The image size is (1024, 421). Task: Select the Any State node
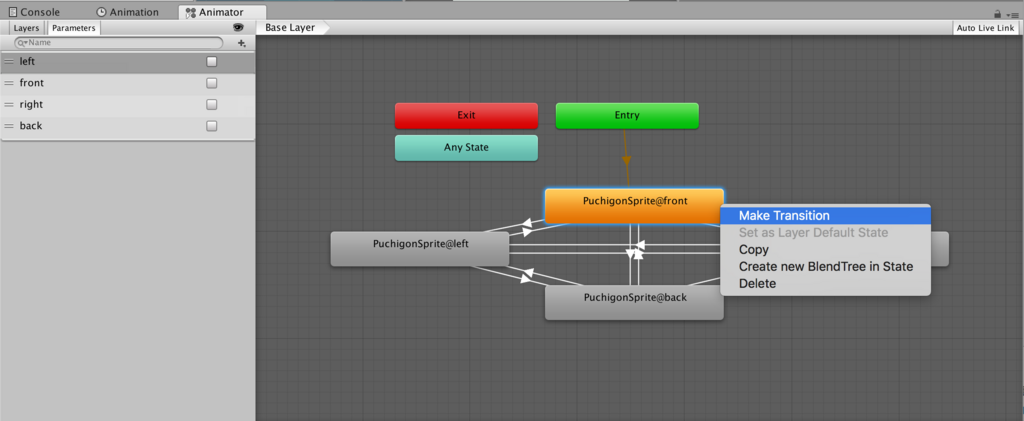pos(466,148)
